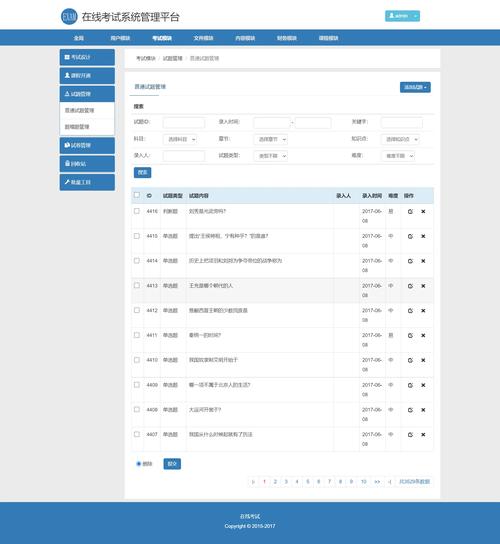
Task: Select the checkbox for question 4408
Action: point(137,409)
